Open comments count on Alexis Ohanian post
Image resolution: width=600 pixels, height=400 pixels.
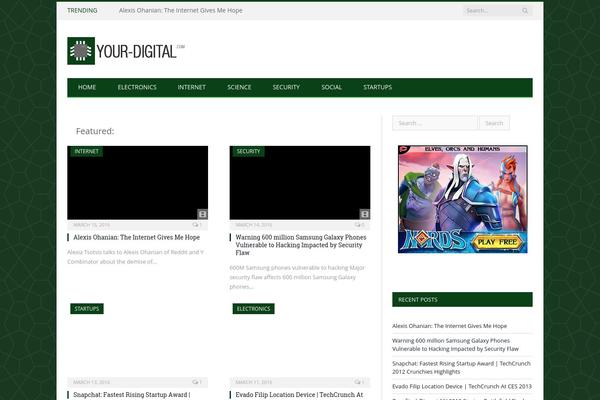(x=197, y=225)
